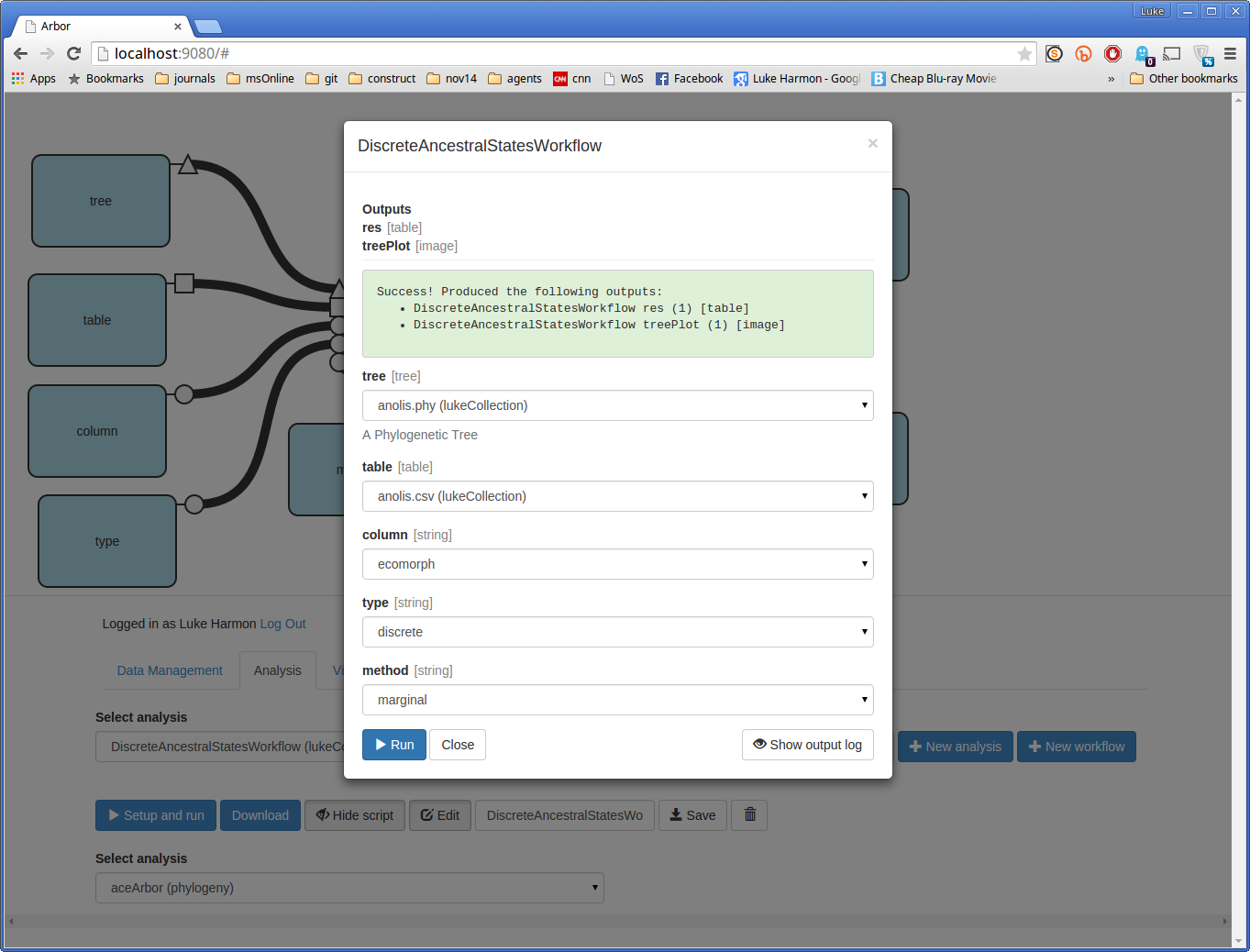
Task: Click the horizontal page scrollbar
Action: [x=617, y=921]
